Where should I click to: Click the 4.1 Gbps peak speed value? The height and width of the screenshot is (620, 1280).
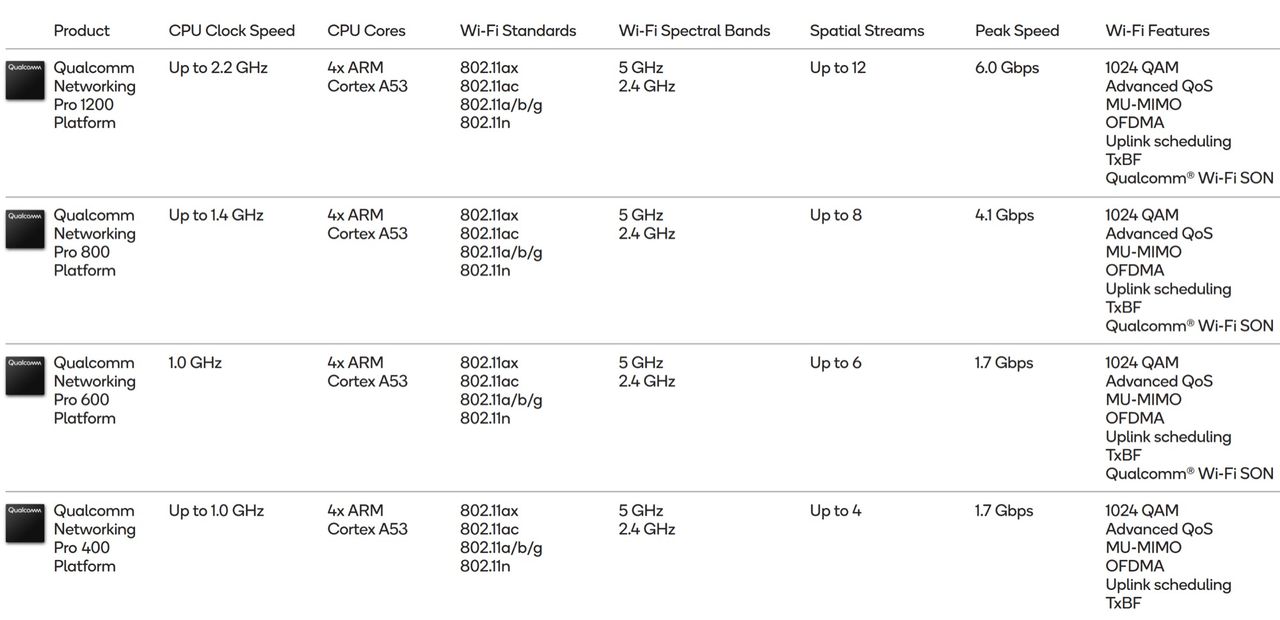click(x=1004, y=215)
